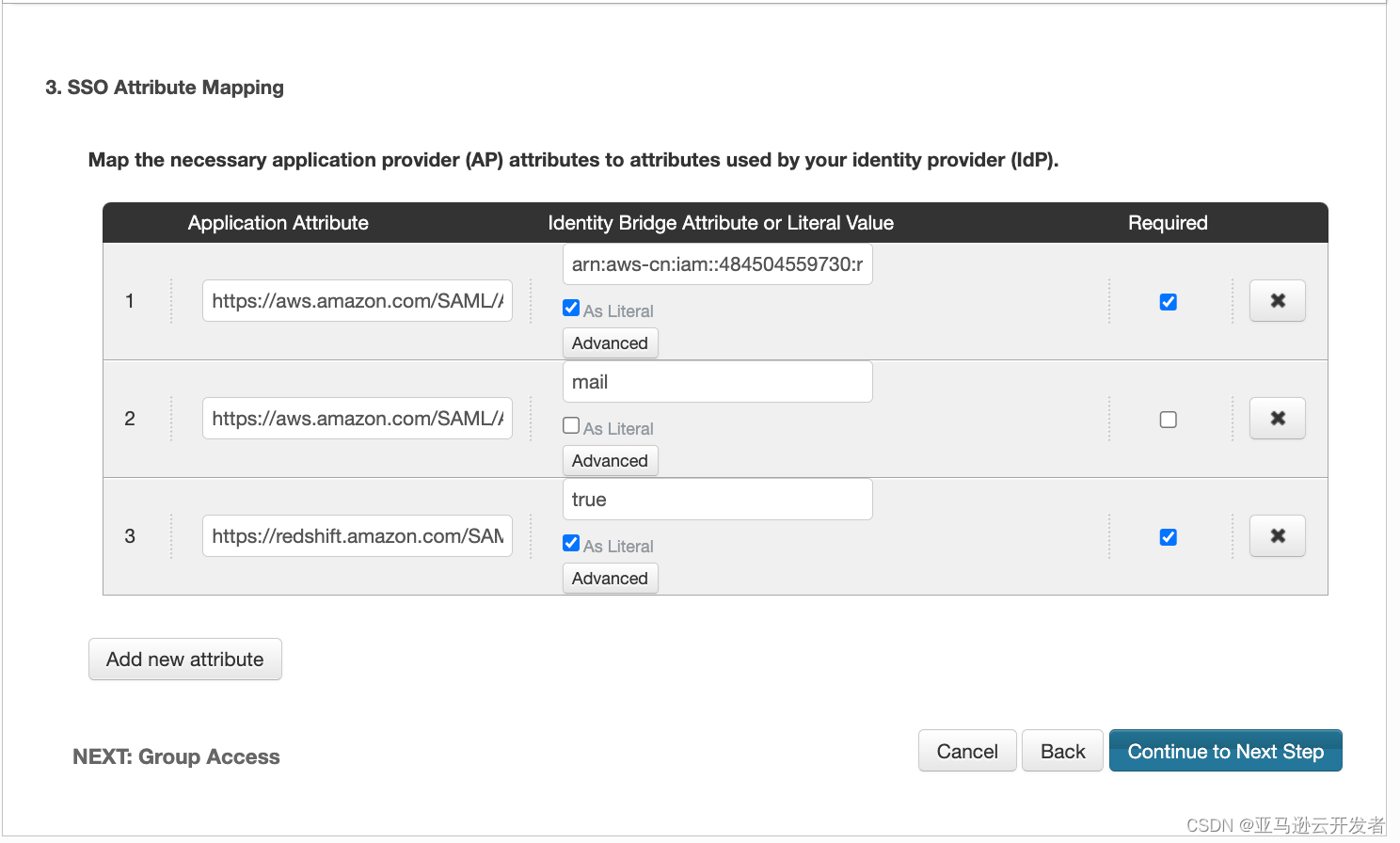Go Back to the previous step

pos(1062,751)
